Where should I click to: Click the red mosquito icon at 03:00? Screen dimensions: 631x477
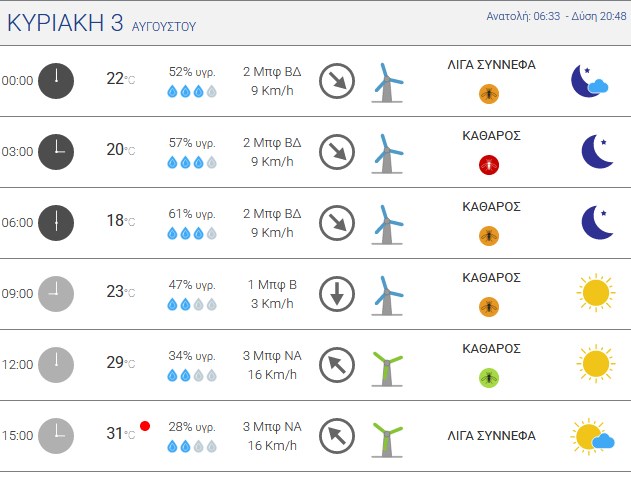coord(489,165)
